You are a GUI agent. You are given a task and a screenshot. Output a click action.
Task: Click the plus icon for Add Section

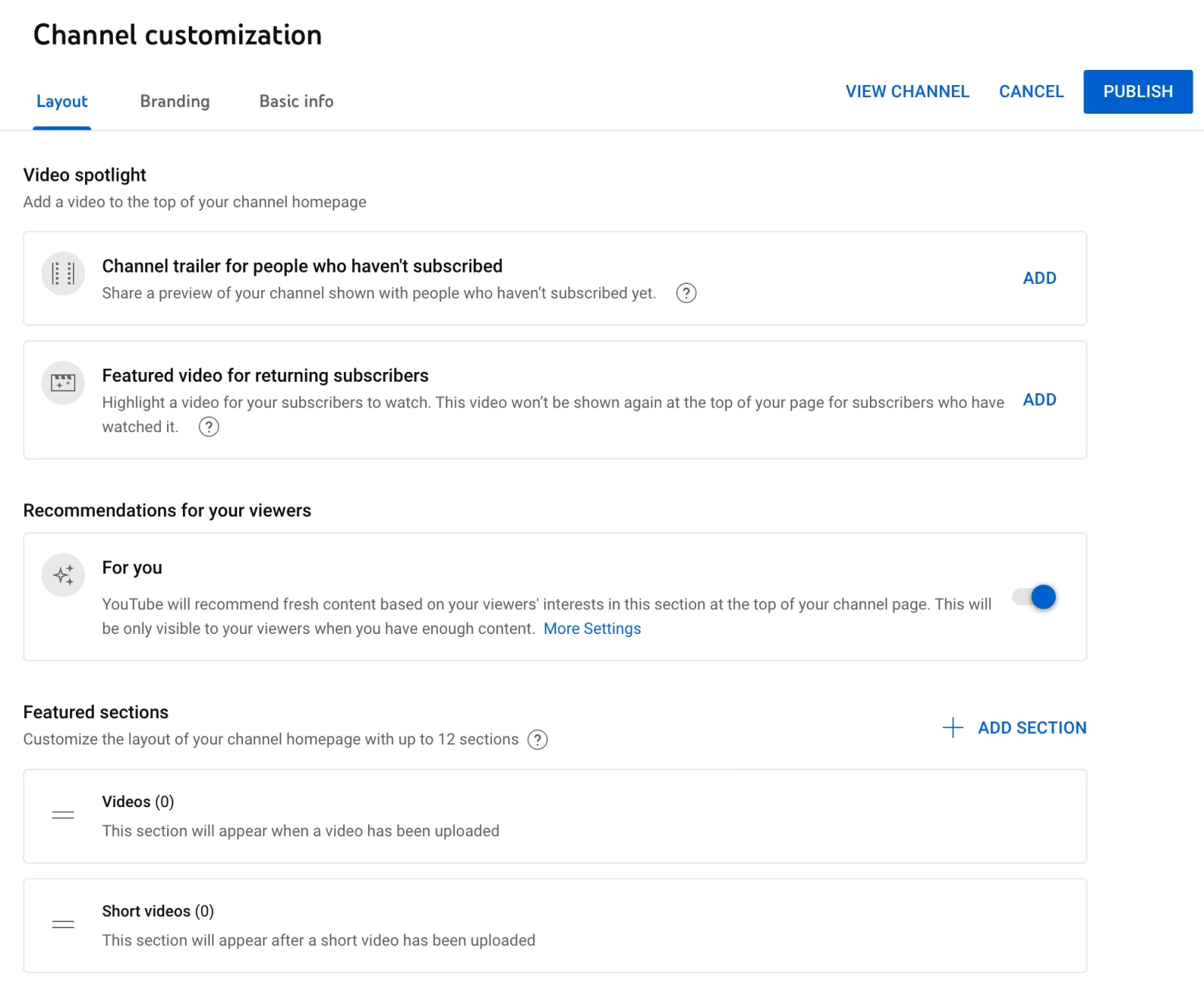[953, 727]
